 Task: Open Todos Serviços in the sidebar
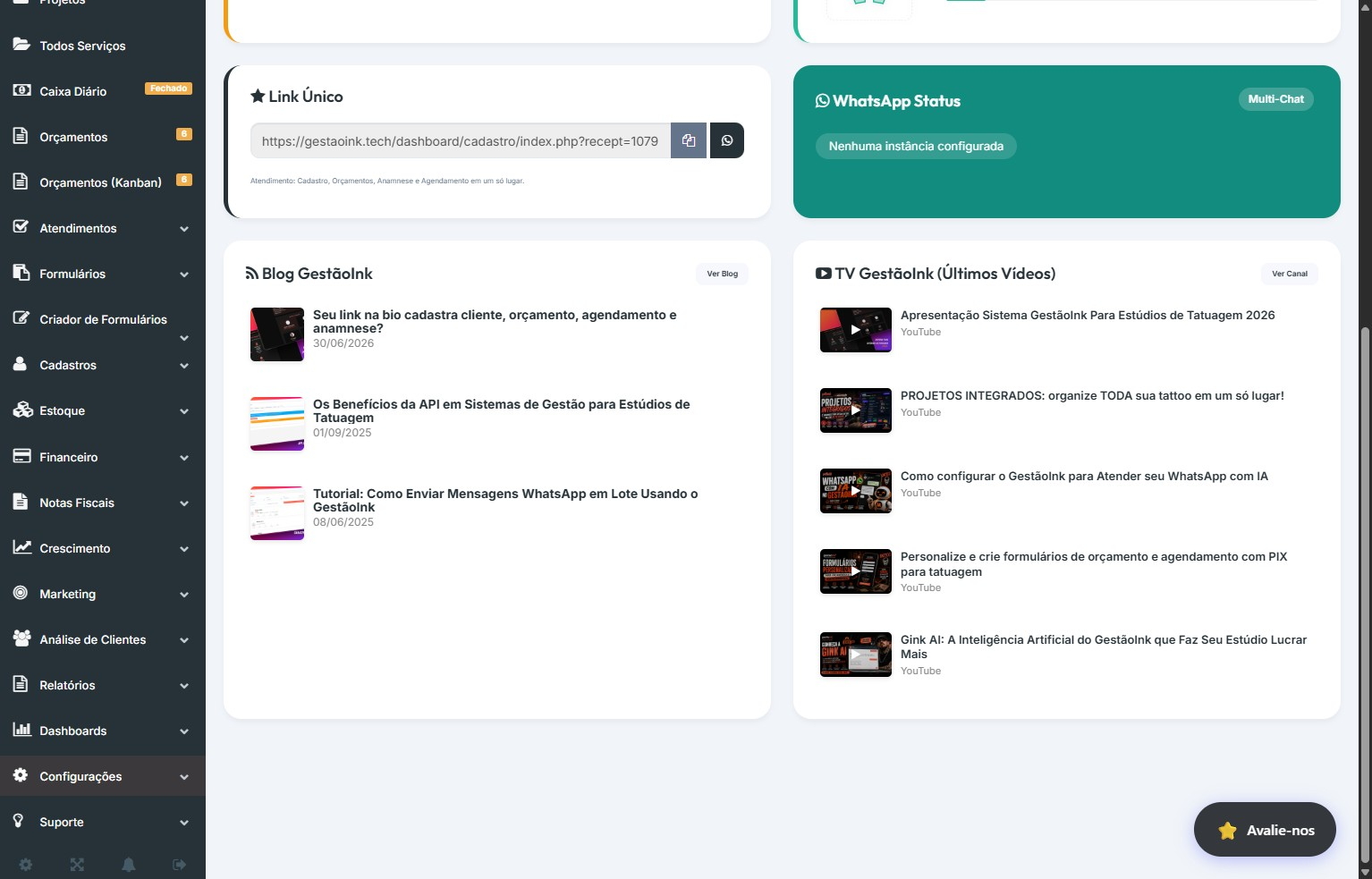pyautogui.click(x=103, y=46)
